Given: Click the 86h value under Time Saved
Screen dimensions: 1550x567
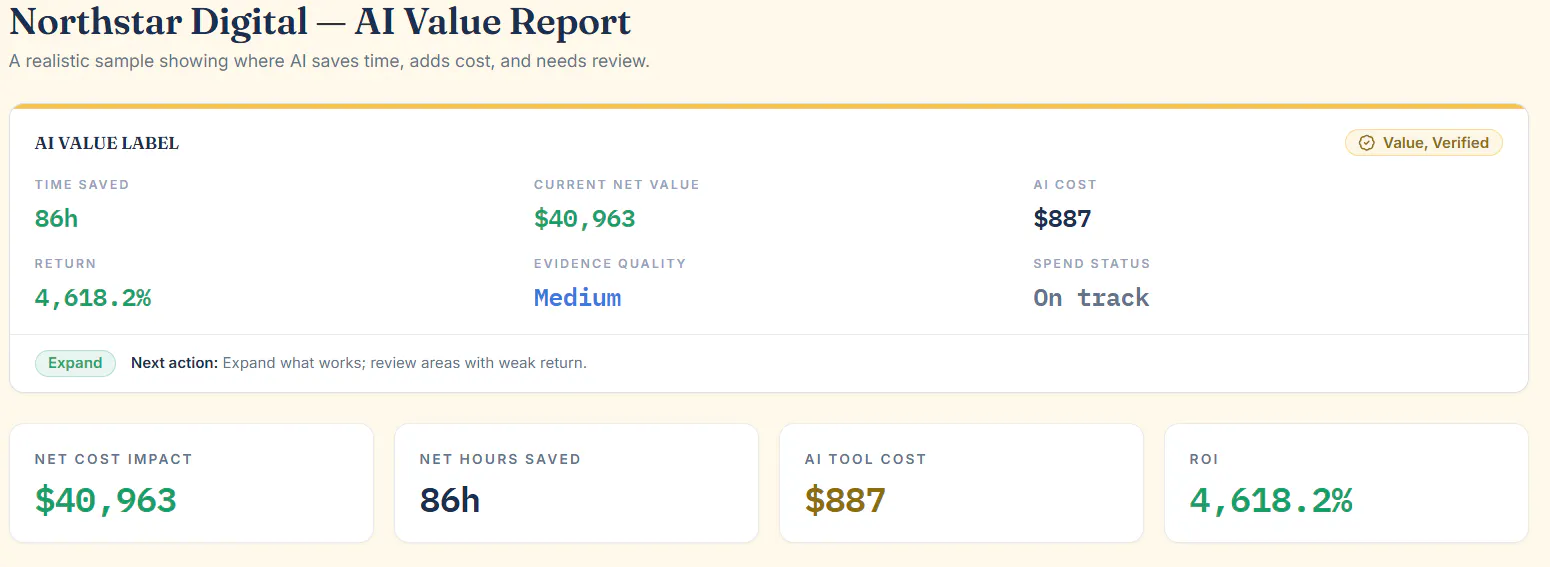Looking at the screenshot, I should pyautogui.click(x=56, y=218).
